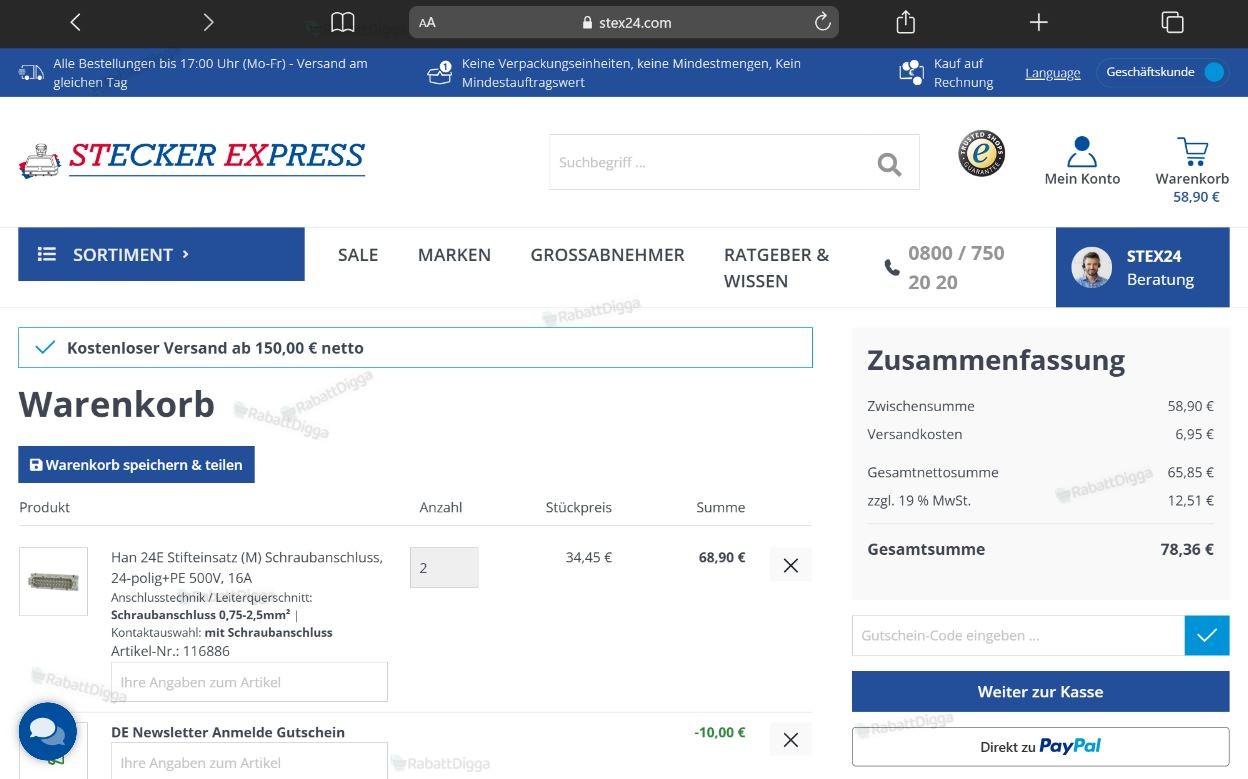The image size is (1248, 779).
Task: Edit the Anzahl quantity field showing 2
Action: [444, 567]
